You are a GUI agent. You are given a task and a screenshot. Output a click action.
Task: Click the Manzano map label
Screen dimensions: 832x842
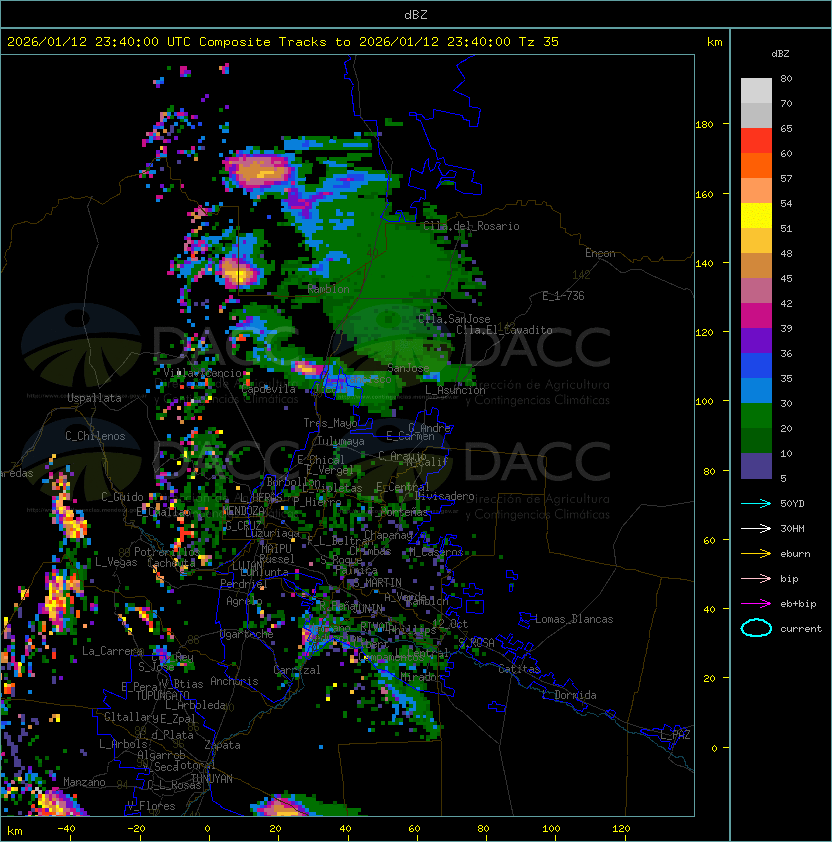coord(84,782)
